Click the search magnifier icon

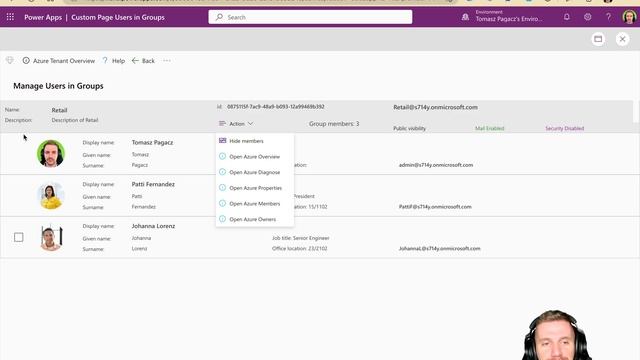click(219, 17)
